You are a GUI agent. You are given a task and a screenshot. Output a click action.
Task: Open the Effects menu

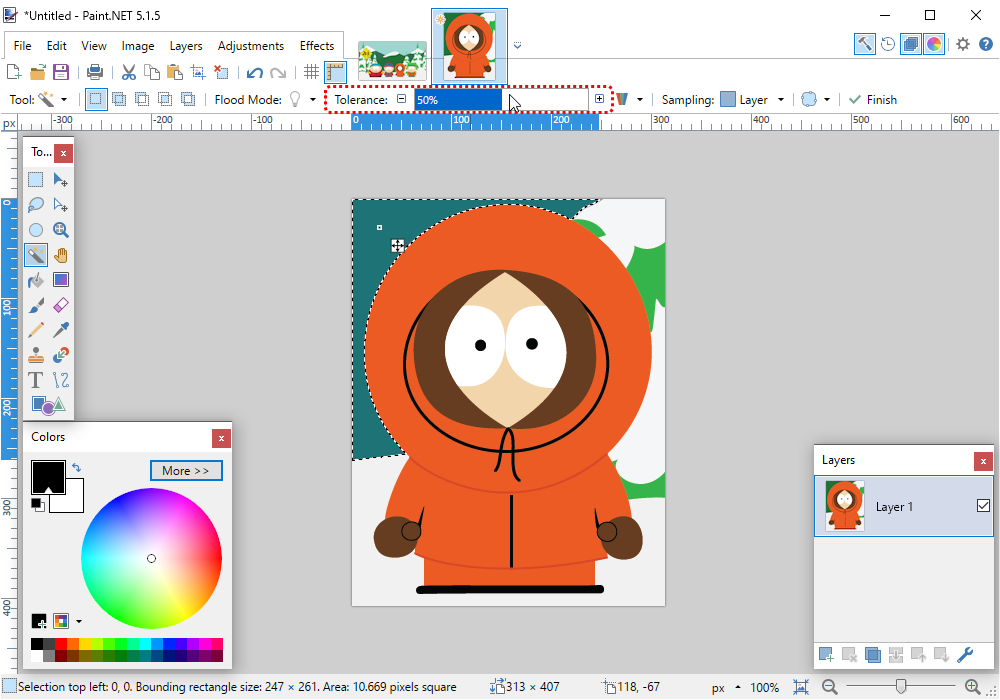[317, 46]
